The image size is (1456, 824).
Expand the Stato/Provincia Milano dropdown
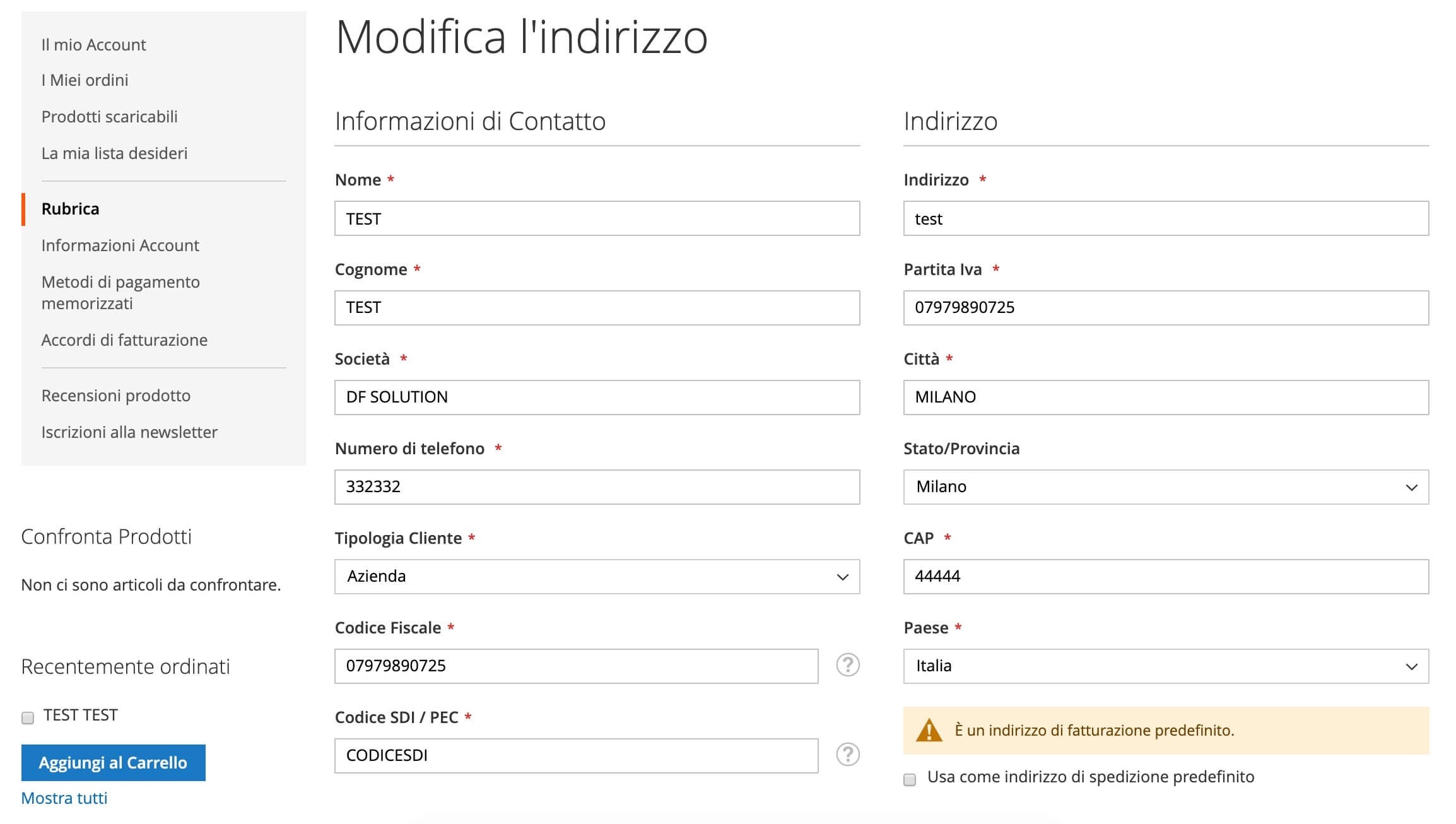[x=1166, y=487]
